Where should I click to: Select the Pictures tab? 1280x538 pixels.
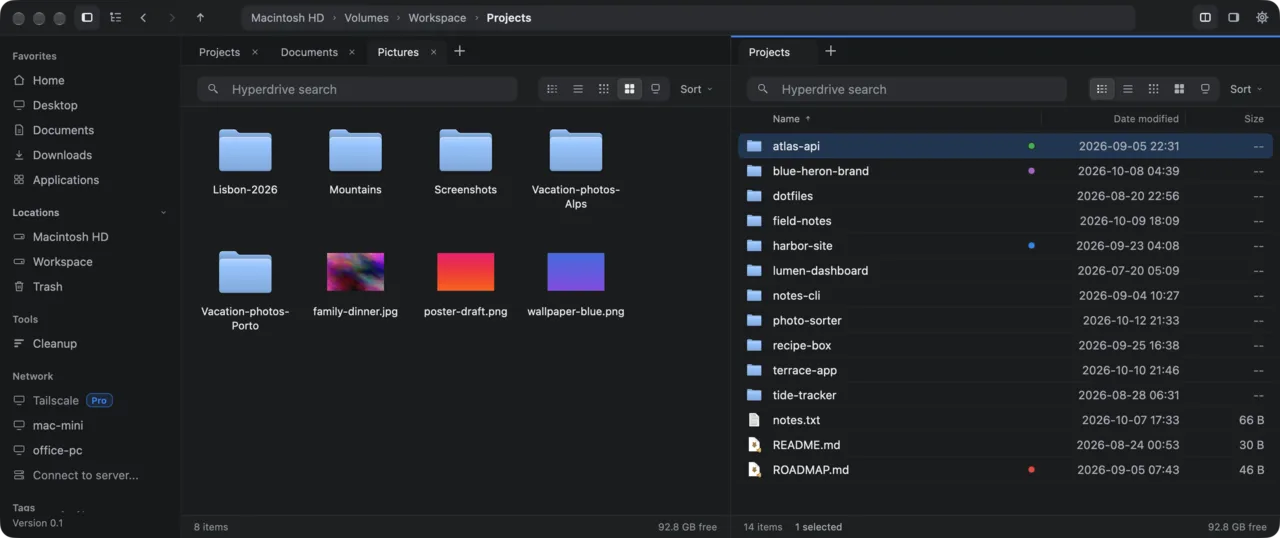click(398, 52)
